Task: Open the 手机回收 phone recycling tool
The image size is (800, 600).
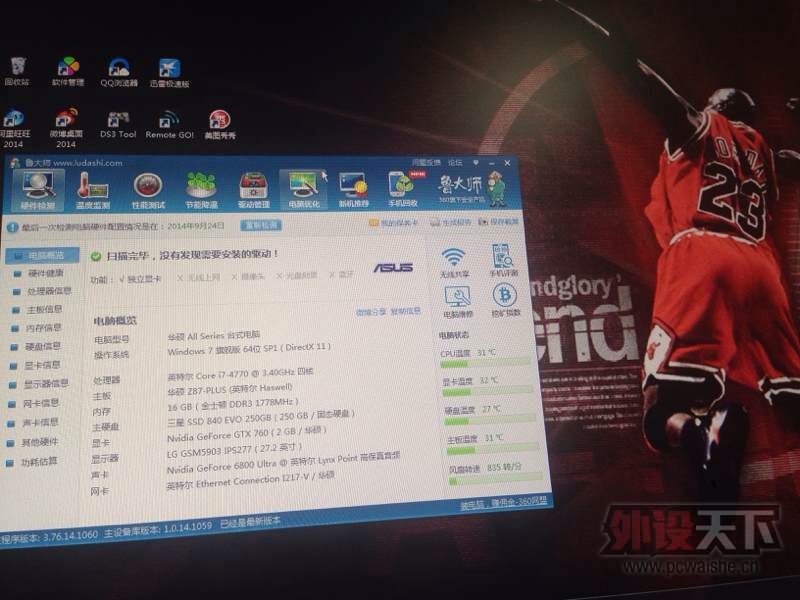Action: pos(403,189)
